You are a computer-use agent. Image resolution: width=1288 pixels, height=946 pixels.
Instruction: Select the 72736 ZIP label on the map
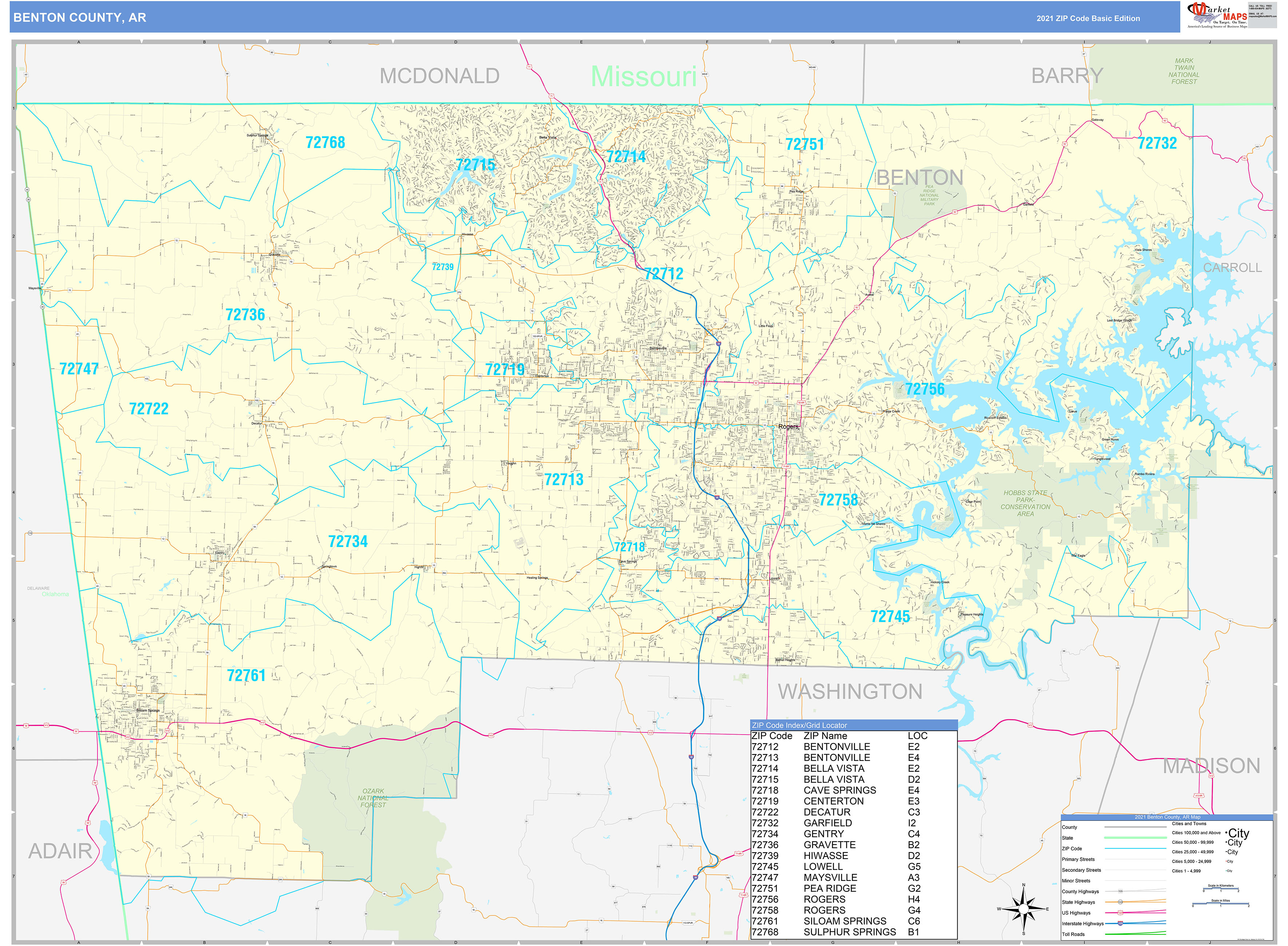(x=245, y=314)
